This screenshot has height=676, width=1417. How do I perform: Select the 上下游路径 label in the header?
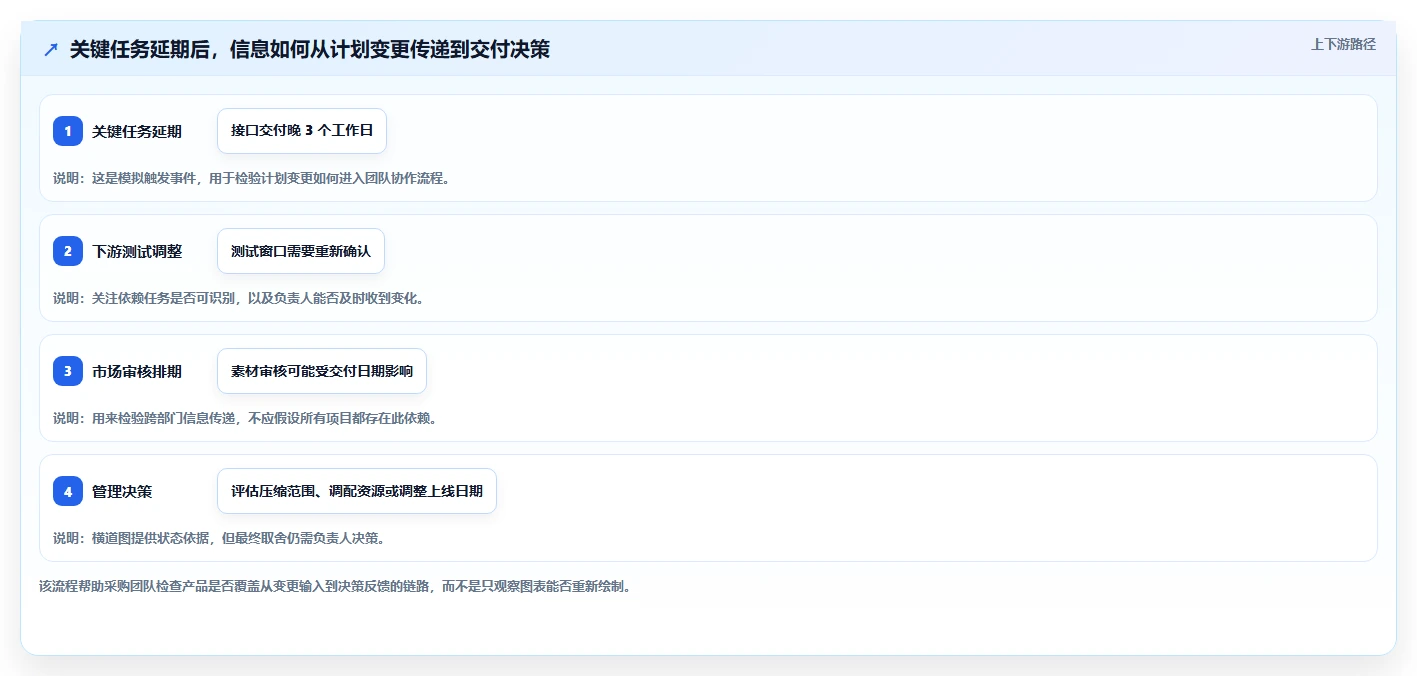coord(1343,45)
